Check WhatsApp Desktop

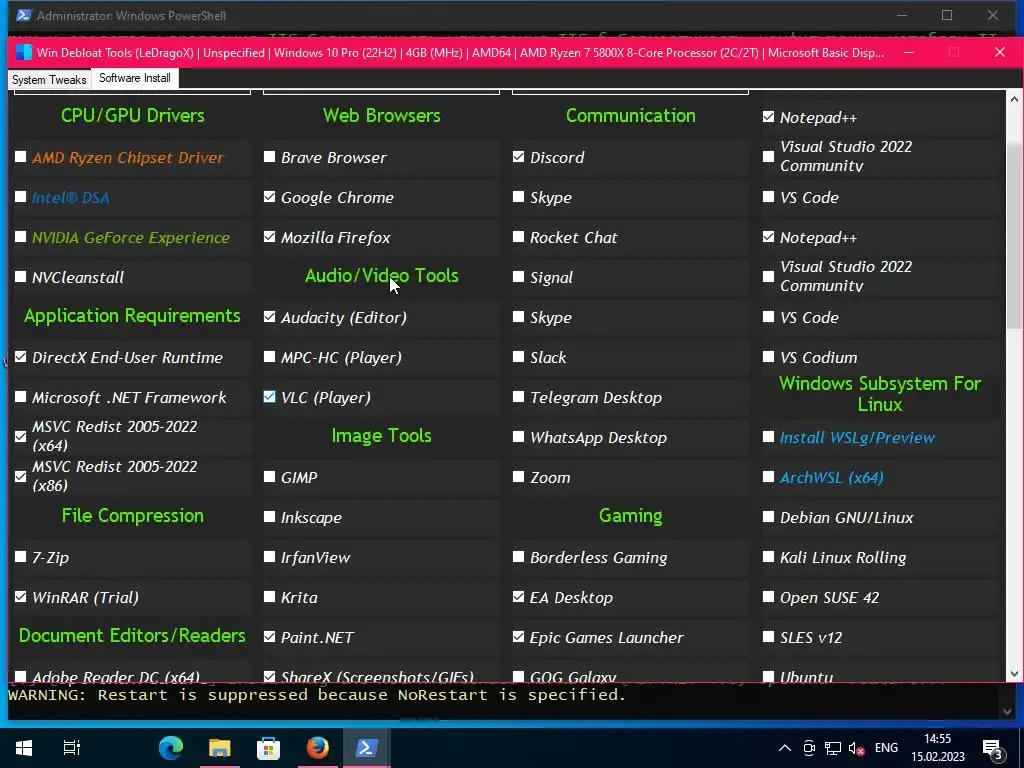click(519, 436)
